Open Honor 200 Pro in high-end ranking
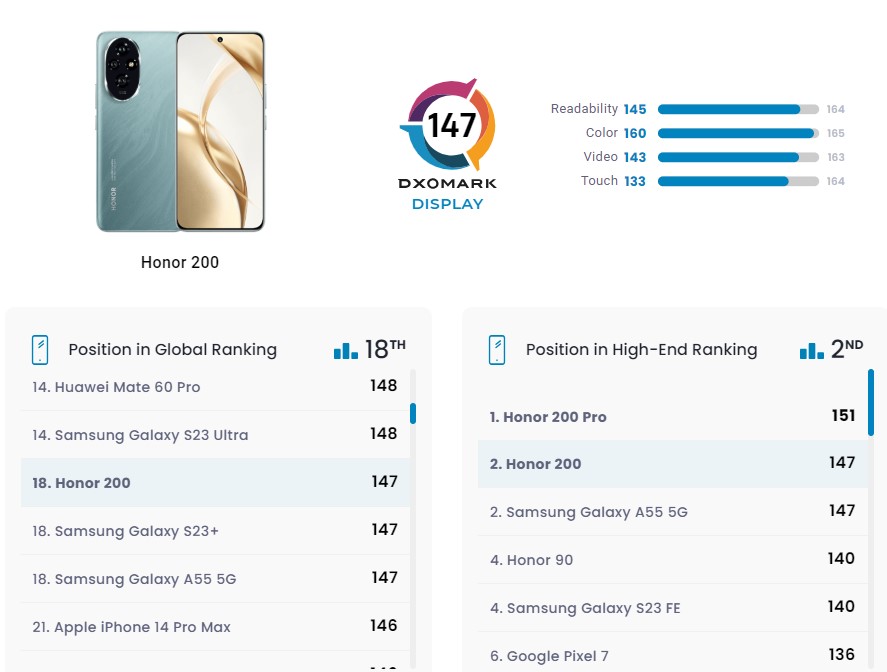This screenshot has height=672, width=887. pyautogui.click(x=673, y=416)
